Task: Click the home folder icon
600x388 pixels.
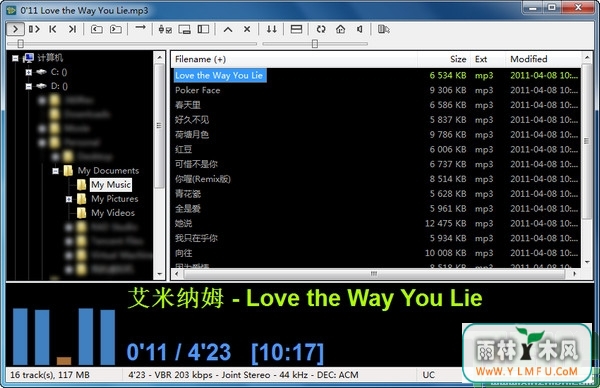Action: tap(340, 29)
